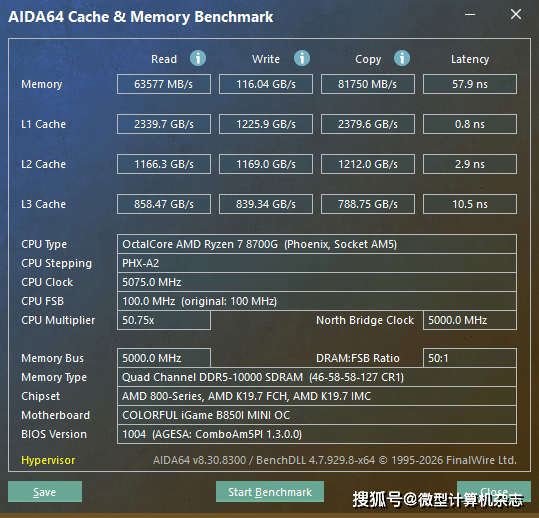Click the Memory Latency 57.9 ns field
The width and height of the screenshot is (539, 518).
[x=470, y=84]
